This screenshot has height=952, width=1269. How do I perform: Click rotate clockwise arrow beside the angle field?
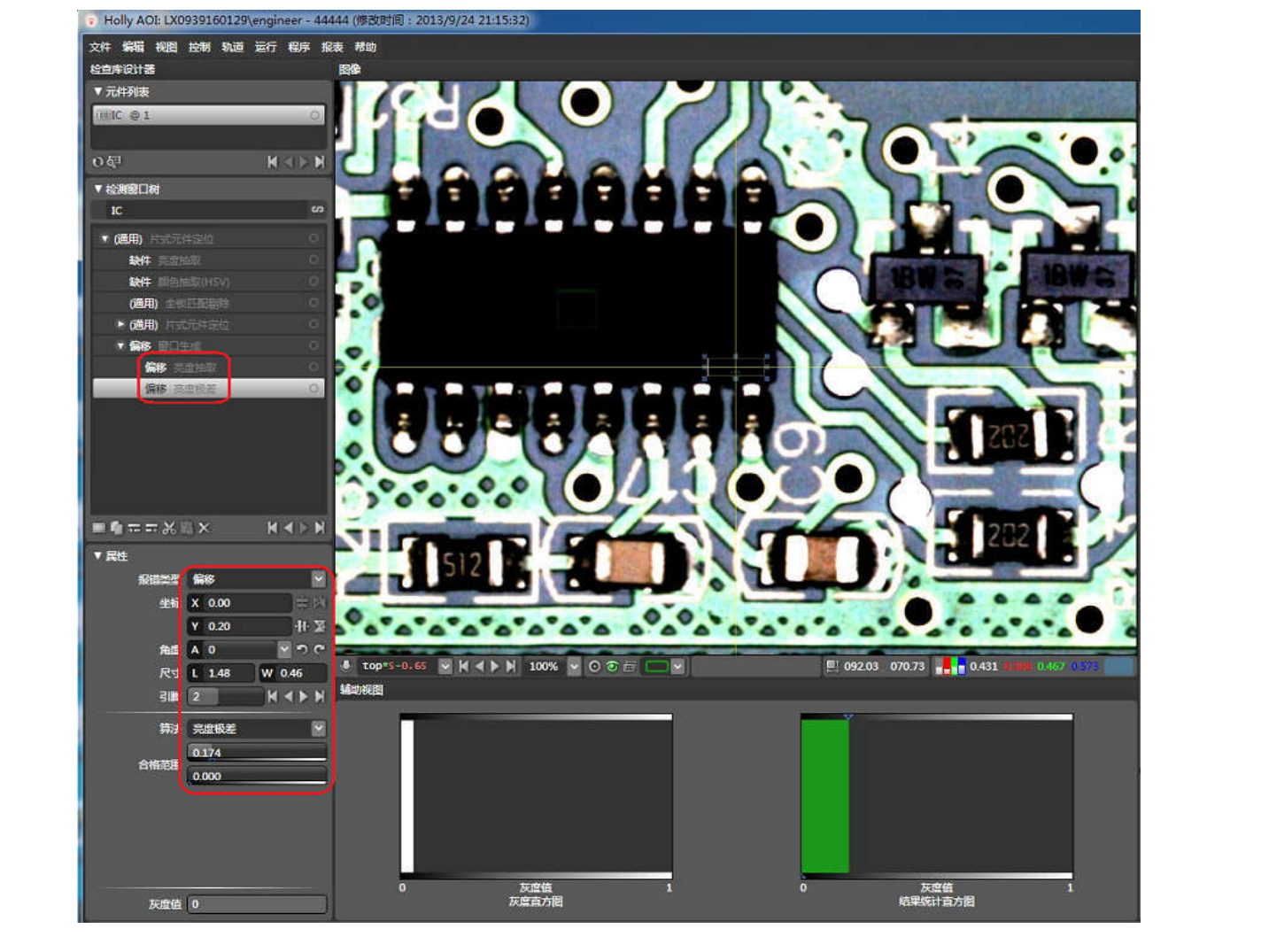coord(319,649)
